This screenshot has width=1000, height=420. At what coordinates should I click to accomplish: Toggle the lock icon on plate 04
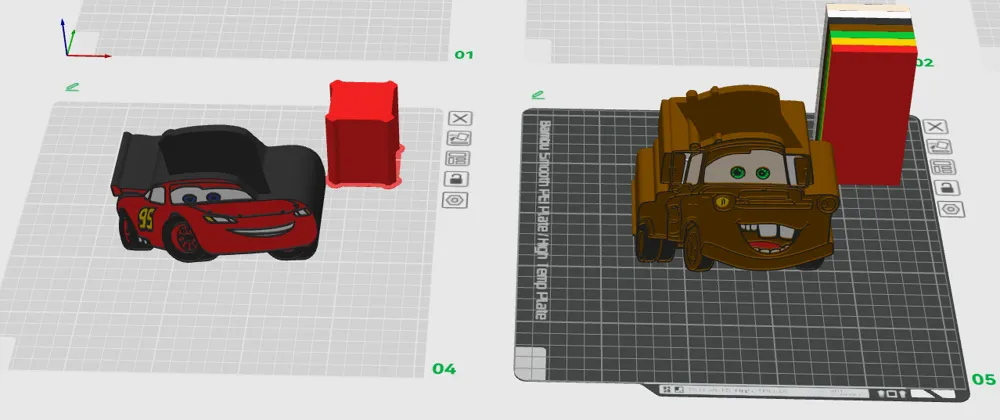pos(456,179)
